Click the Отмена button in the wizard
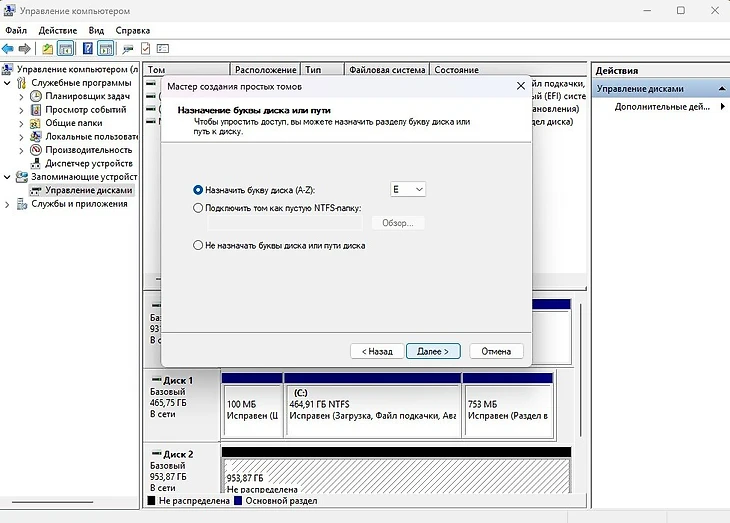This screenshot has width=730, height=523. click(x=496, y=351)
